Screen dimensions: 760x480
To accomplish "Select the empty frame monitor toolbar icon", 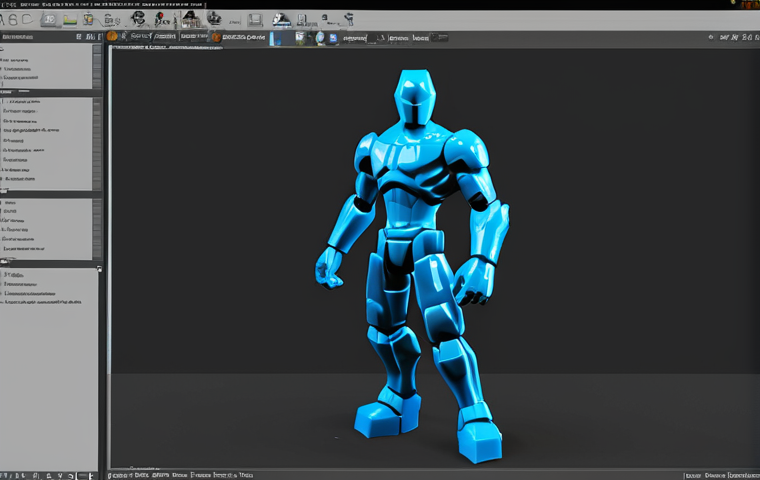I will click(x=255, y=20).
